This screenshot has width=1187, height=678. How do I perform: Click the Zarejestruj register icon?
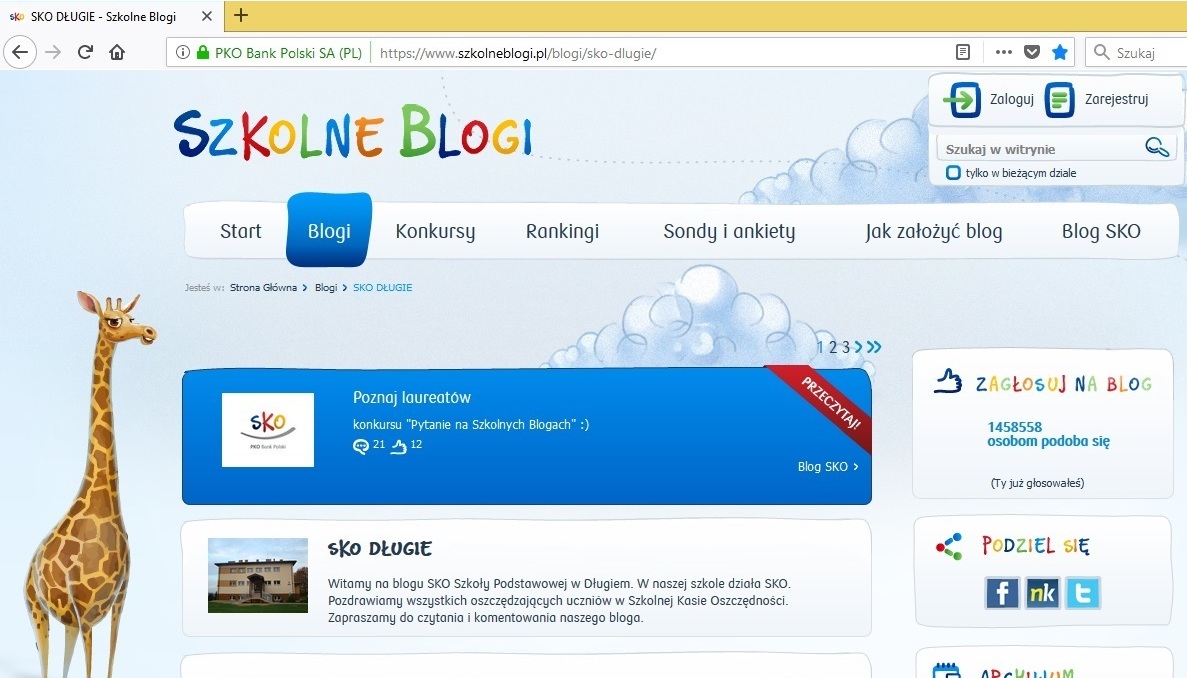point(1059,99)
